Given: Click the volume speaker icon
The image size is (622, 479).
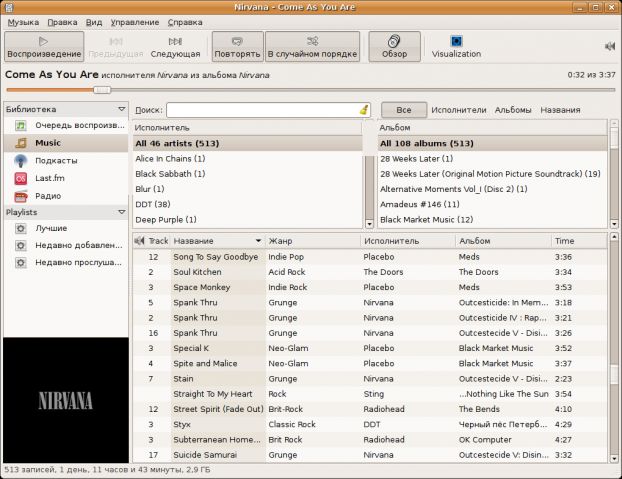Looking at the screenshot, I should click(610, 46).
